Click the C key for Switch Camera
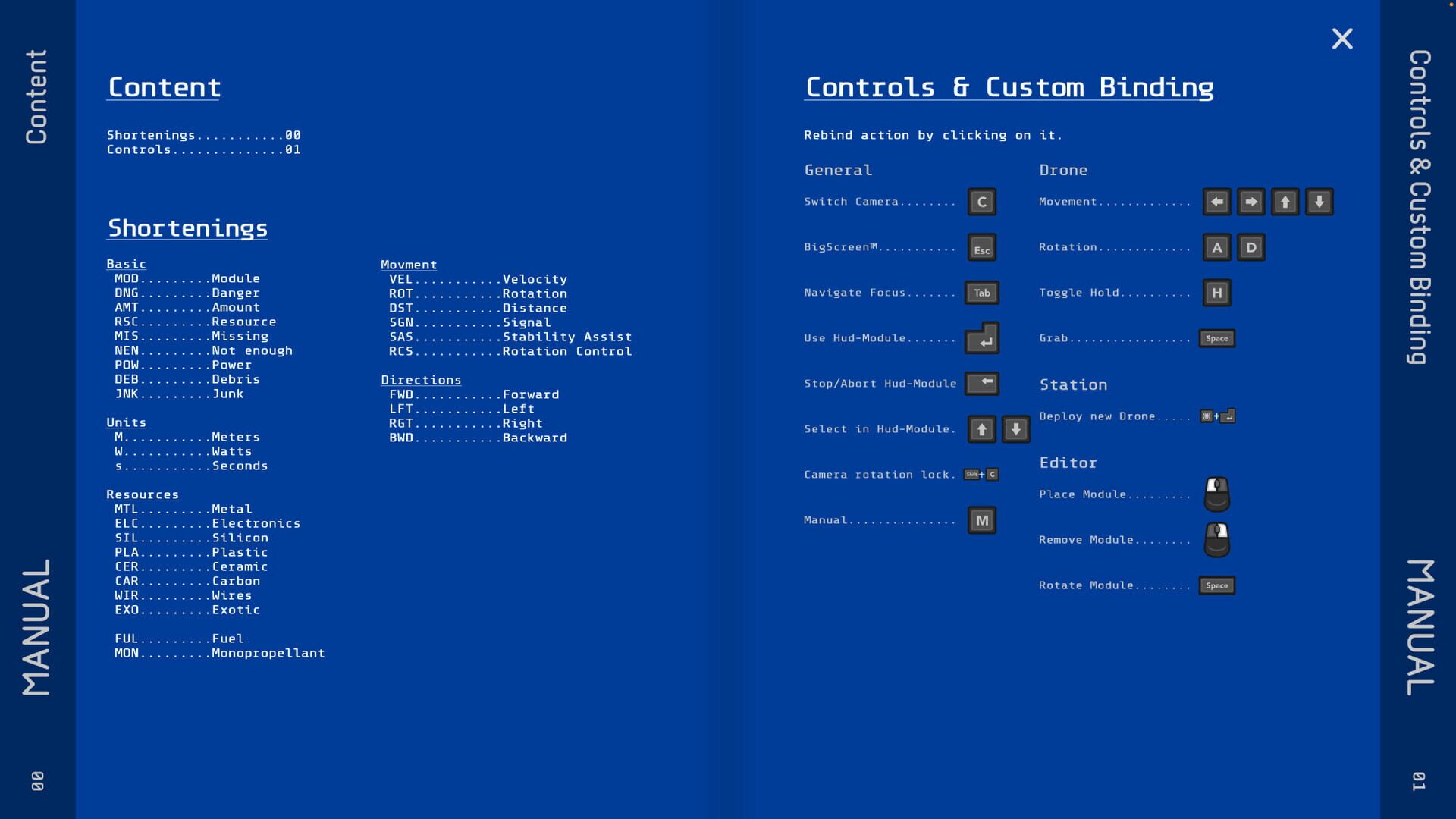The width and height of the screenshot is (1456, 819). click(x=981, y=202)
